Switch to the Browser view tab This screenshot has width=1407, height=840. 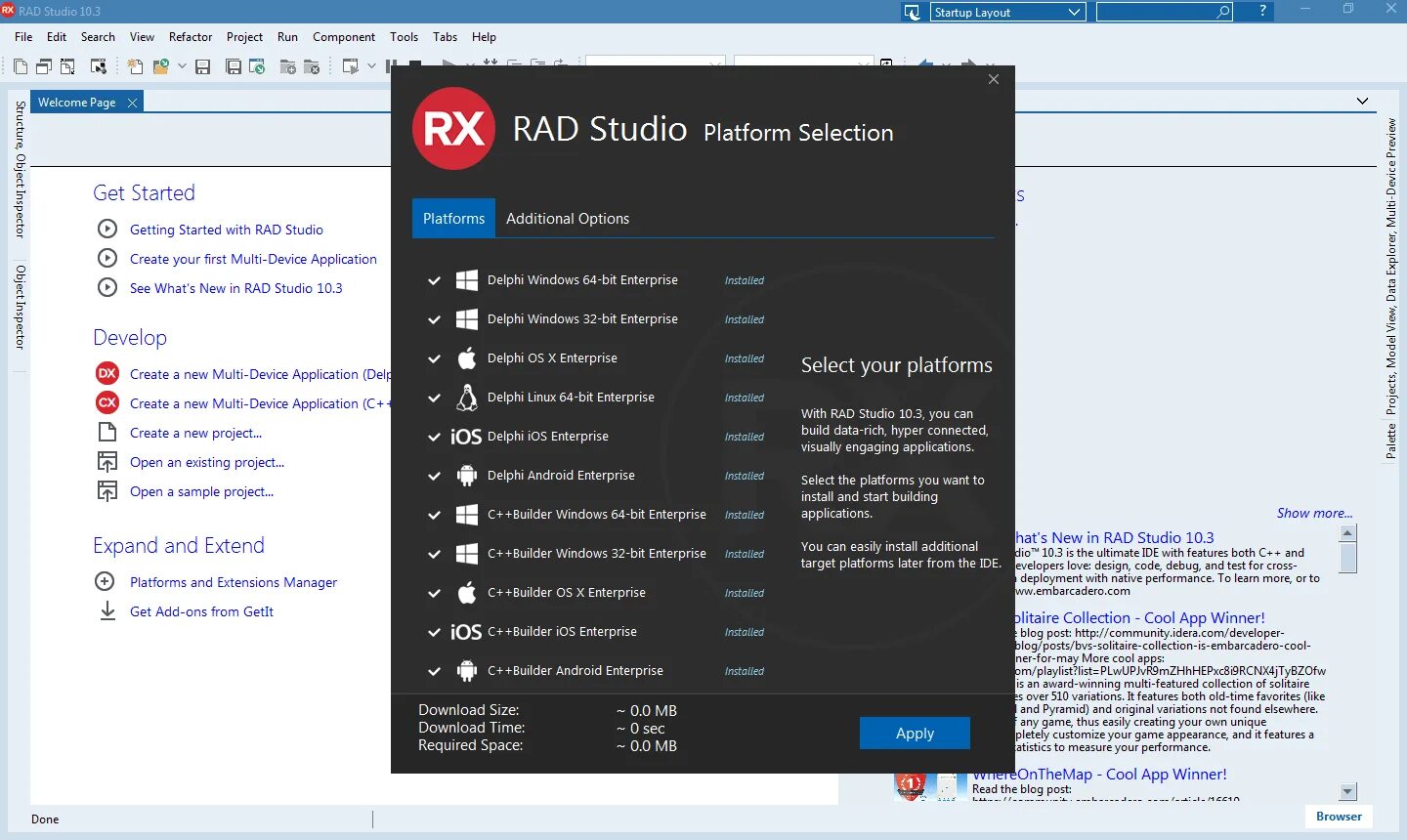1339,817
